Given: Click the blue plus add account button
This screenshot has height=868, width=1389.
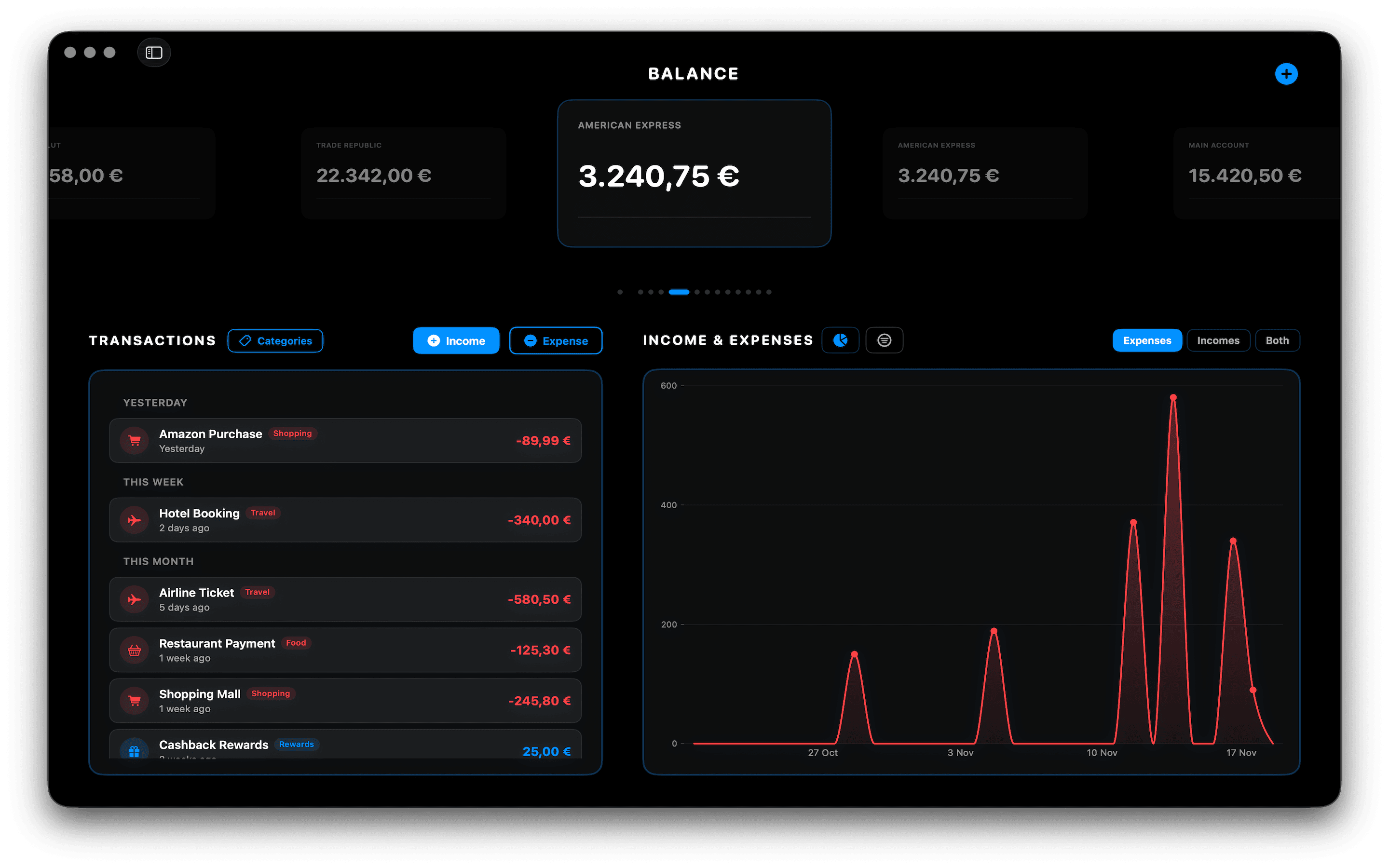Looking at the screenshot, I should (x=1286, y=74).
